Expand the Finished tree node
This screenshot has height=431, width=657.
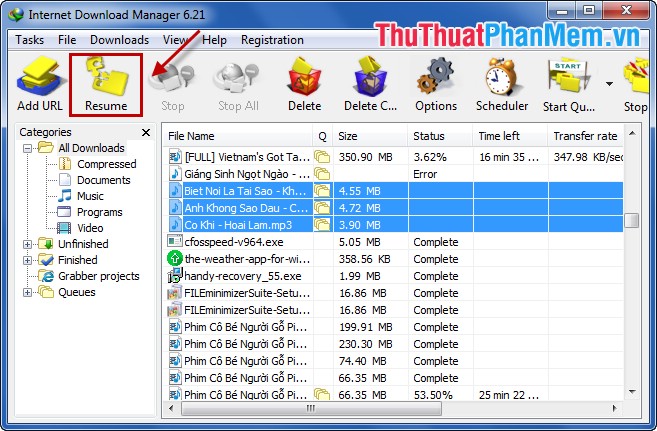pos(27,260)
